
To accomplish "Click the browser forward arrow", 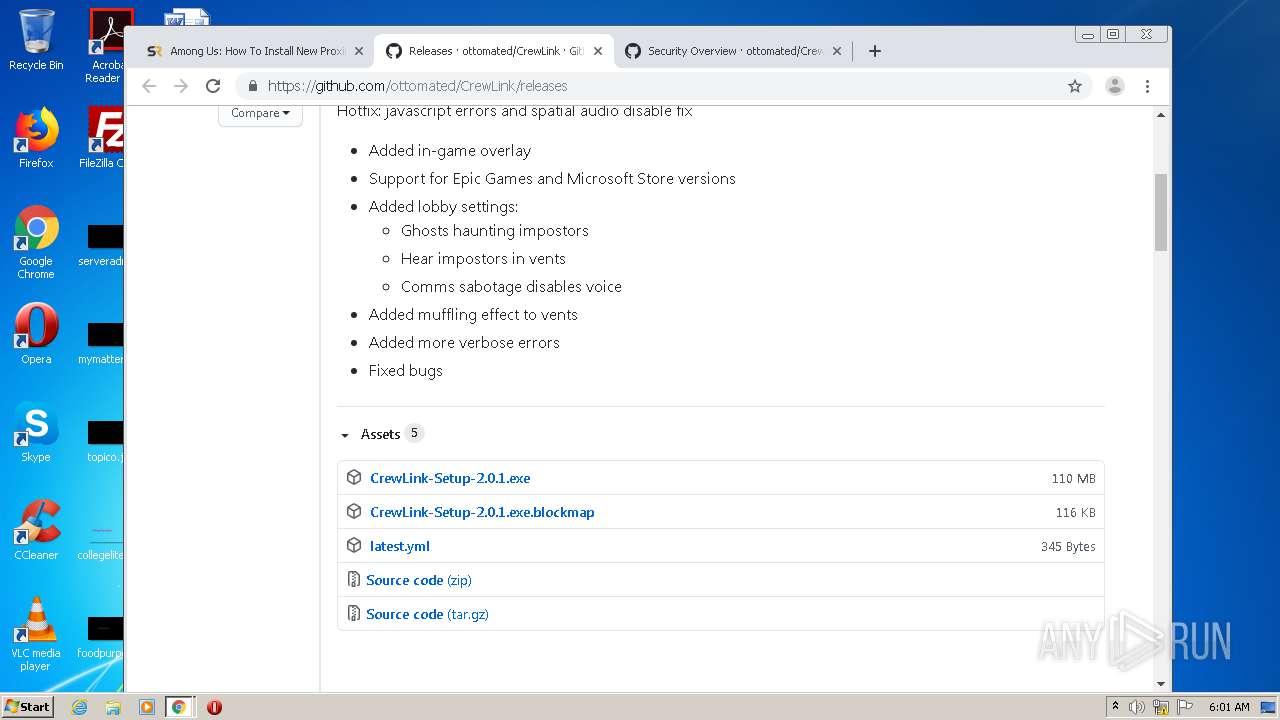I will tap(181, 86).
